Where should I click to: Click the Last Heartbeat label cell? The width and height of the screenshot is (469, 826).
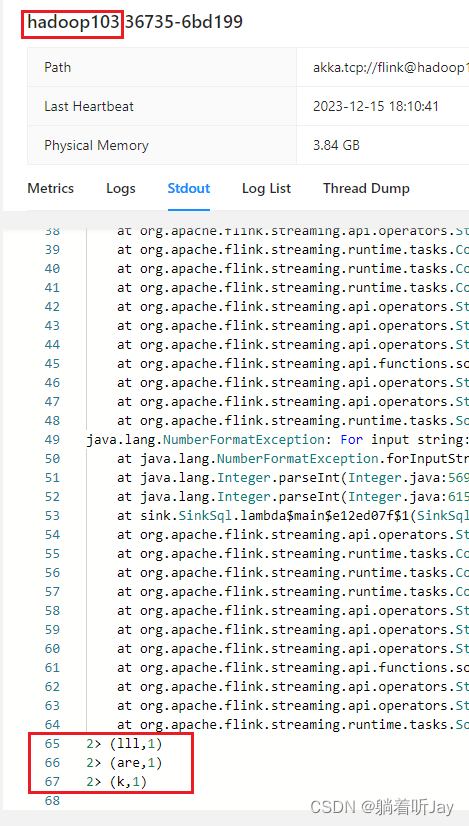coord(162,106)
